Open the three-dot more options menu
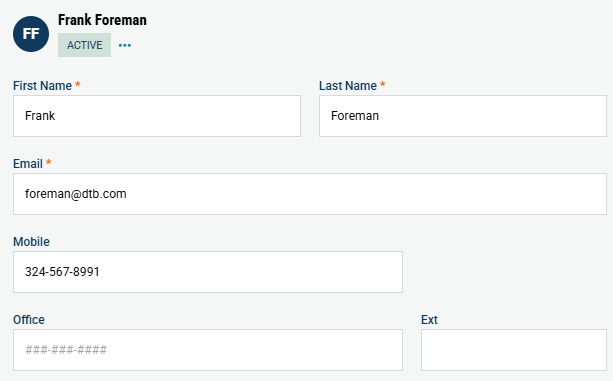 [125, 45]
